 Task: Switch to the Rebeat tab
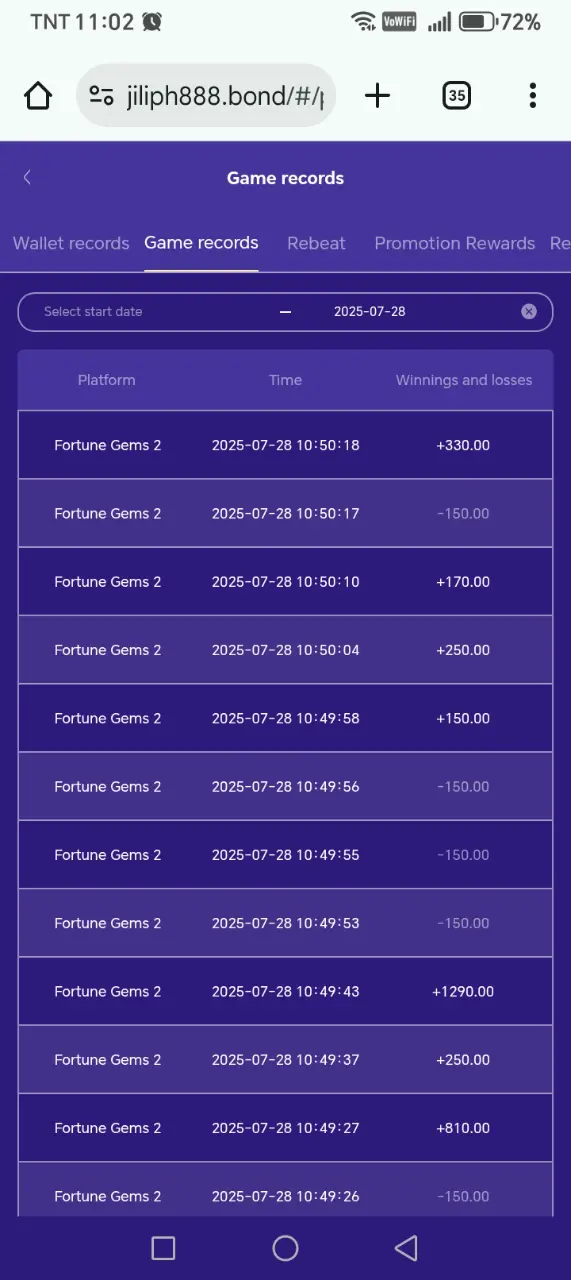click(x=316, y=243)
